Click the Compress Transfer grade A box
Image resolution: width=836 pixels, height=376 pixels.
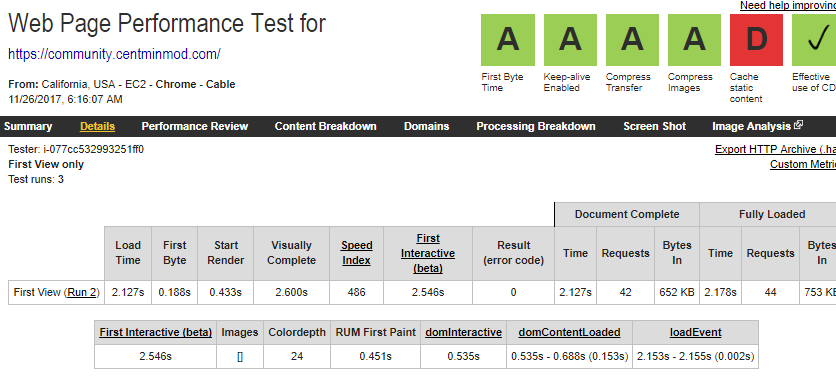point(632,40)
